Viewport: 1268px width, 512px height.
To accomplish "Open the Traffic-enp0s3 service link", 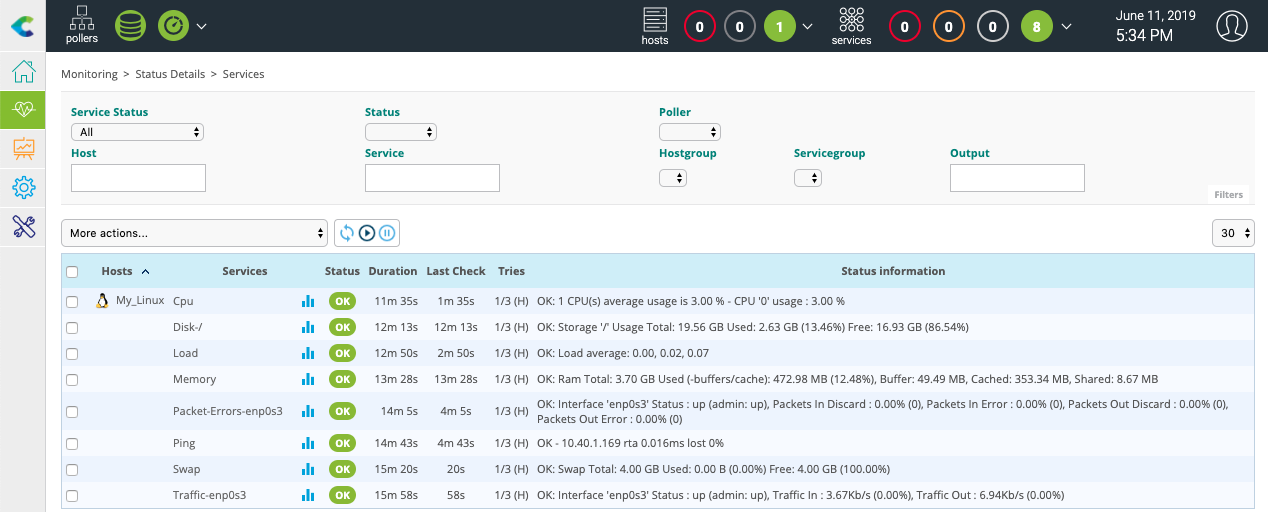I will 209,495.
